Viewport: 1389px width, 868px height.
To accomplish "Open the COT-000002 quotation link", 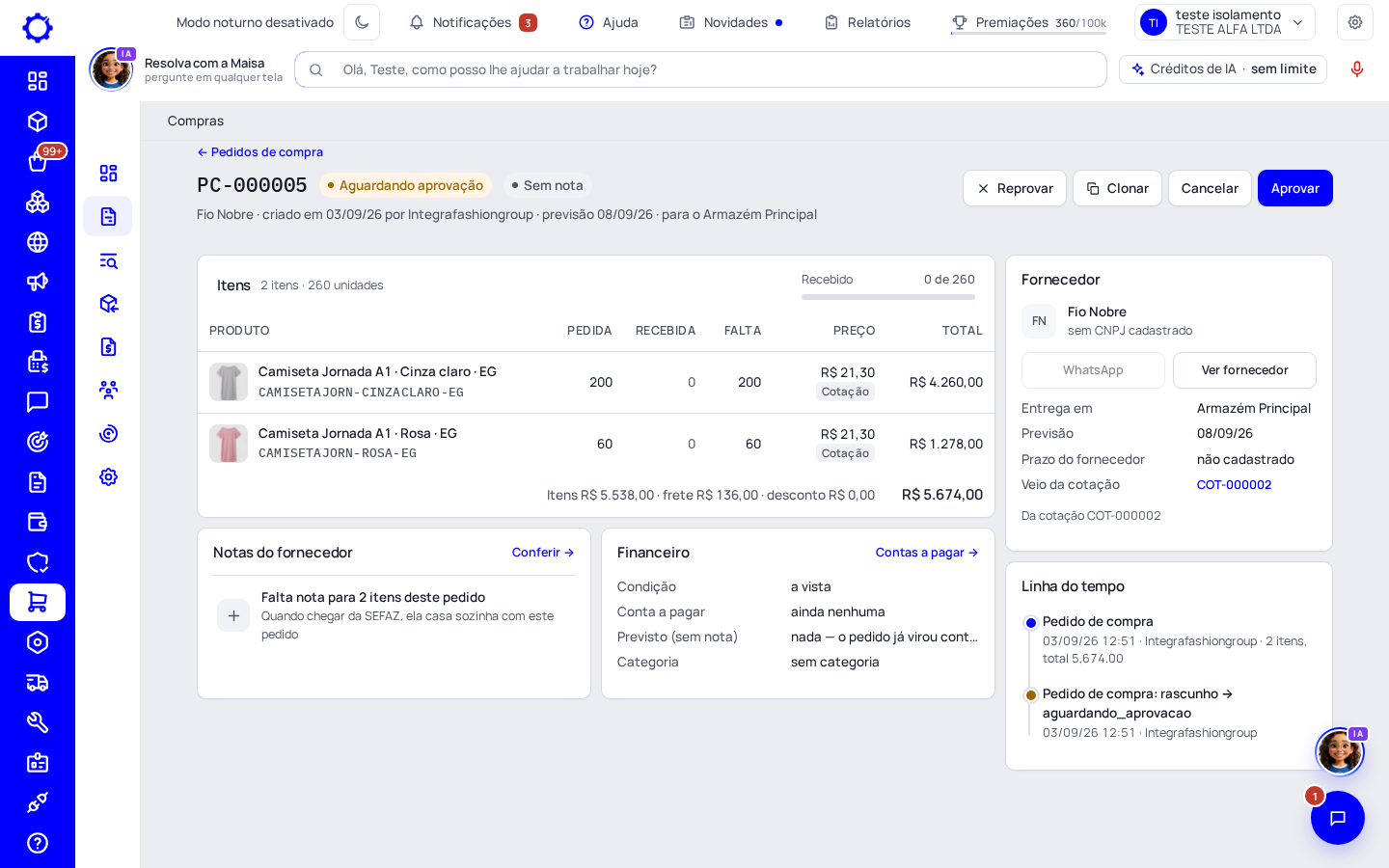I will (x=1234, y=485).
